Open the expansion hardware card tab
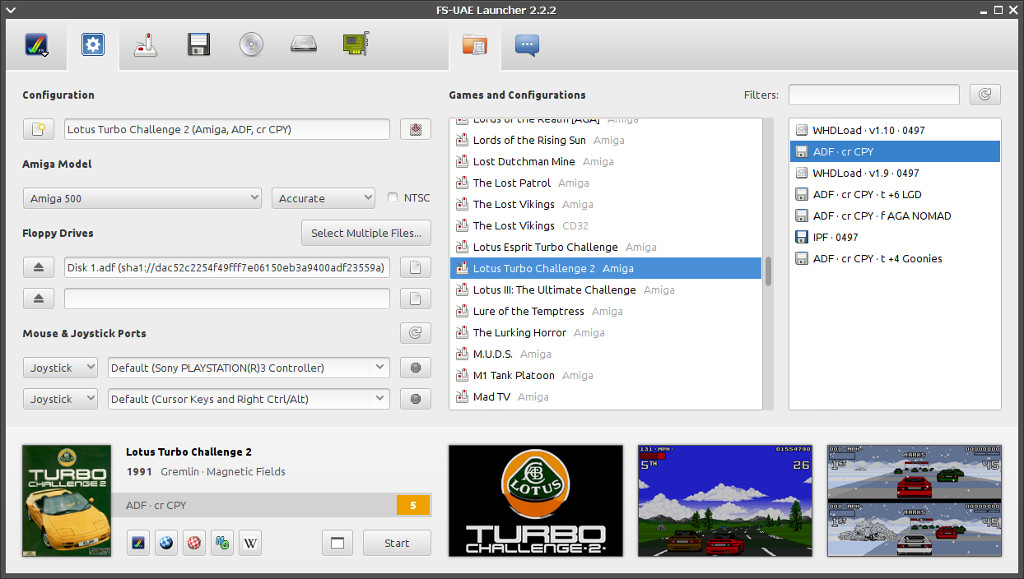The image size is (1024, 579). (355, 45)
